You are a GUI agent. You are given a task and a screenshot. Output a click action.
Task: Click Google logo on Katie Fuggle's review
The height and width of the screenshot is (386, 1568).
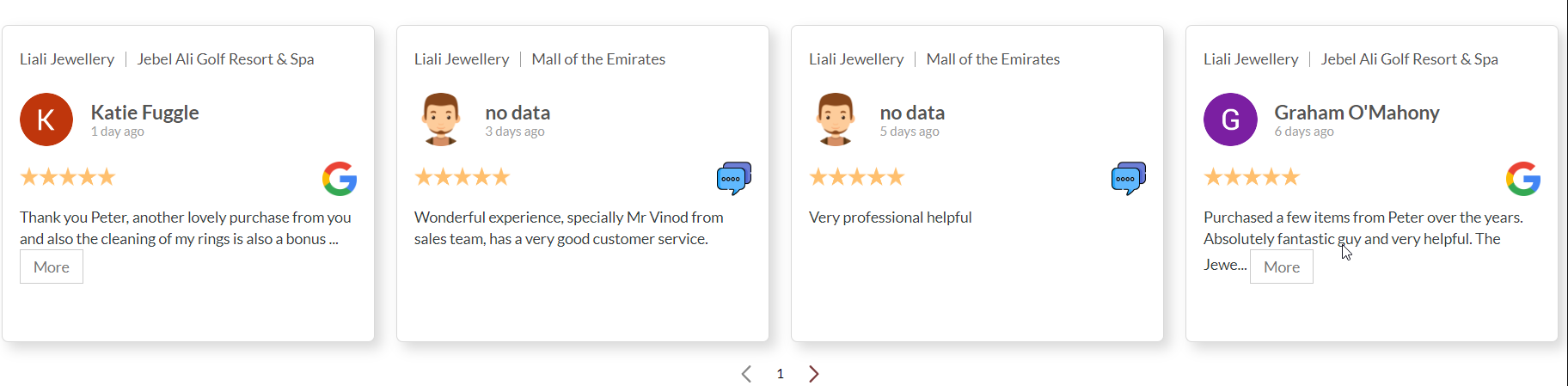pos(340,179)
